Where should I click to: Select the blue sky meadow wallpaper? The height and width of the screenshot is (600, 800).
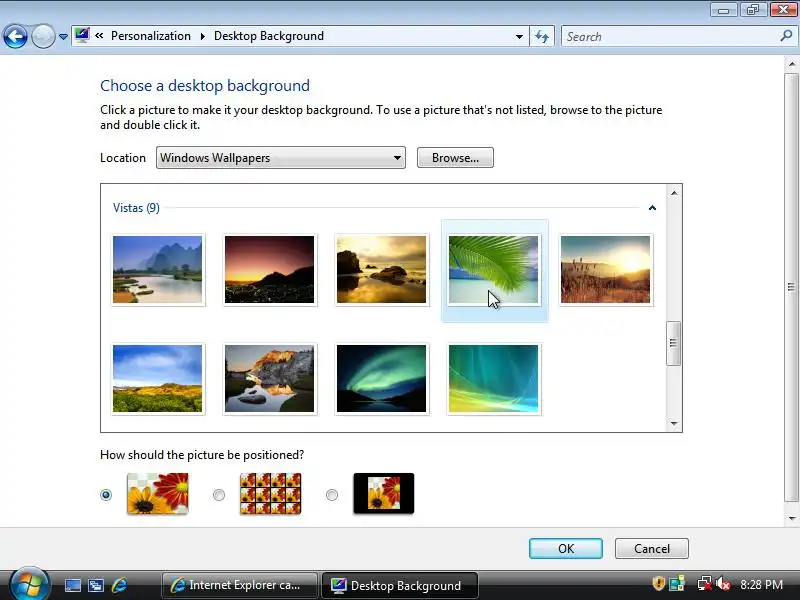click(x=158, y=379)
